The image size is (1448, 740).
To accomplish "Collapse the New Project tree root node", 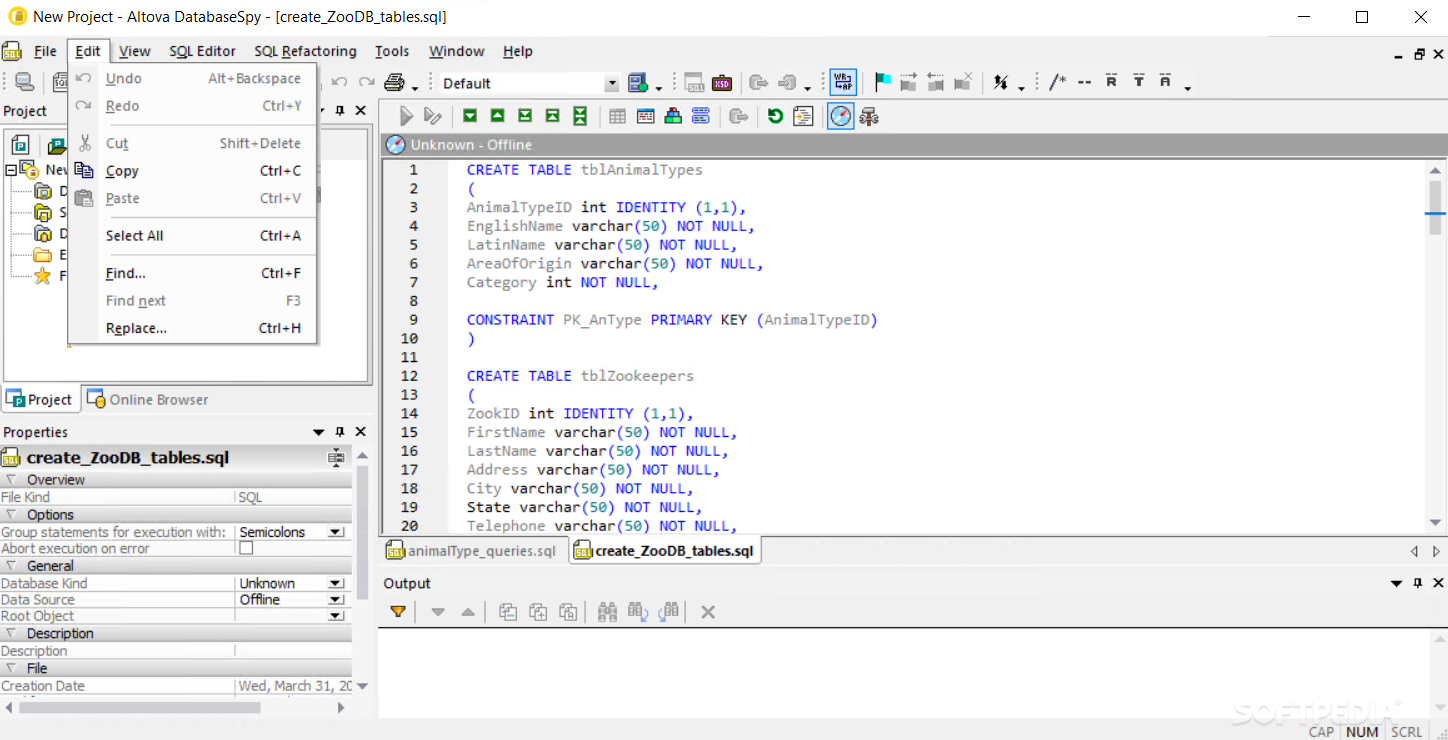I will point(10,170).
